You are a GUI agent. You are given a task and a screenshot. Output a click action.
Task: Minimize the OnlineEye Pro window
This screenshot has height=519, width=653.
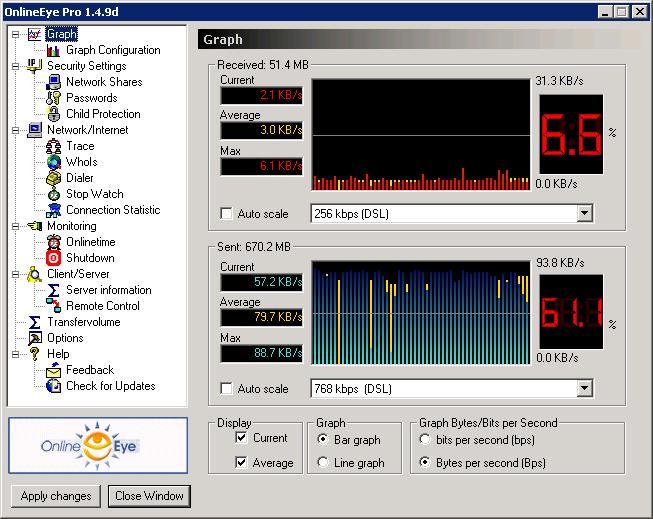coord(605,12)
